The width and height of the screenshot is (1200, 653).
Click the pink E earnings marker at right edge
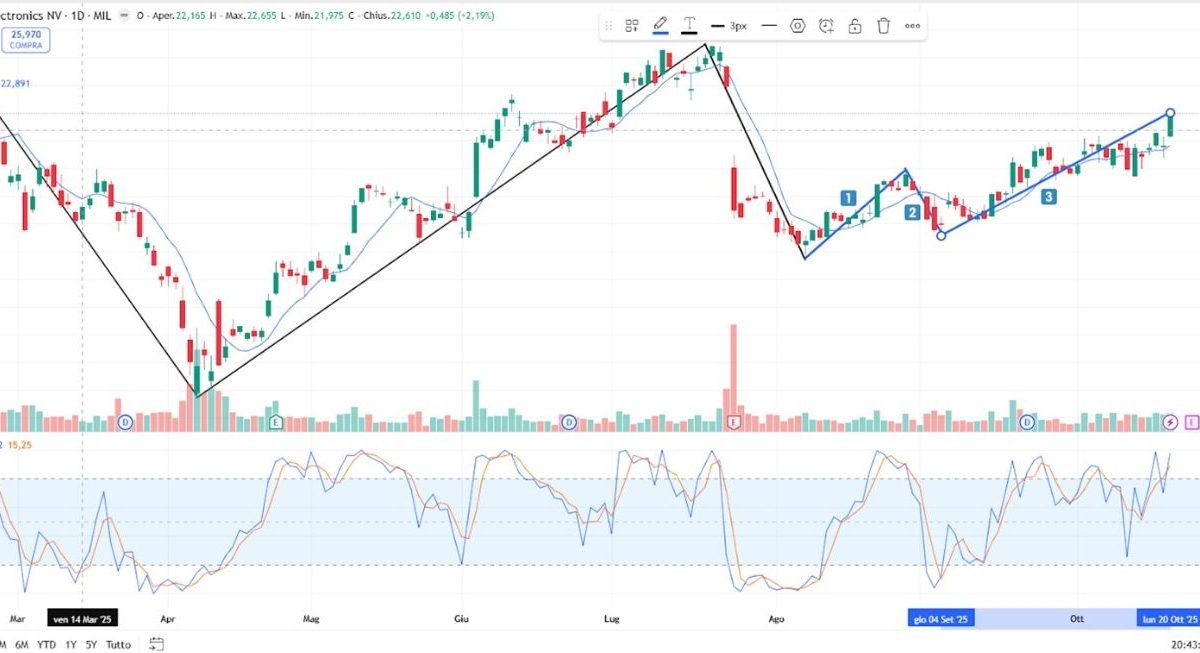[x=1192, y=423]
